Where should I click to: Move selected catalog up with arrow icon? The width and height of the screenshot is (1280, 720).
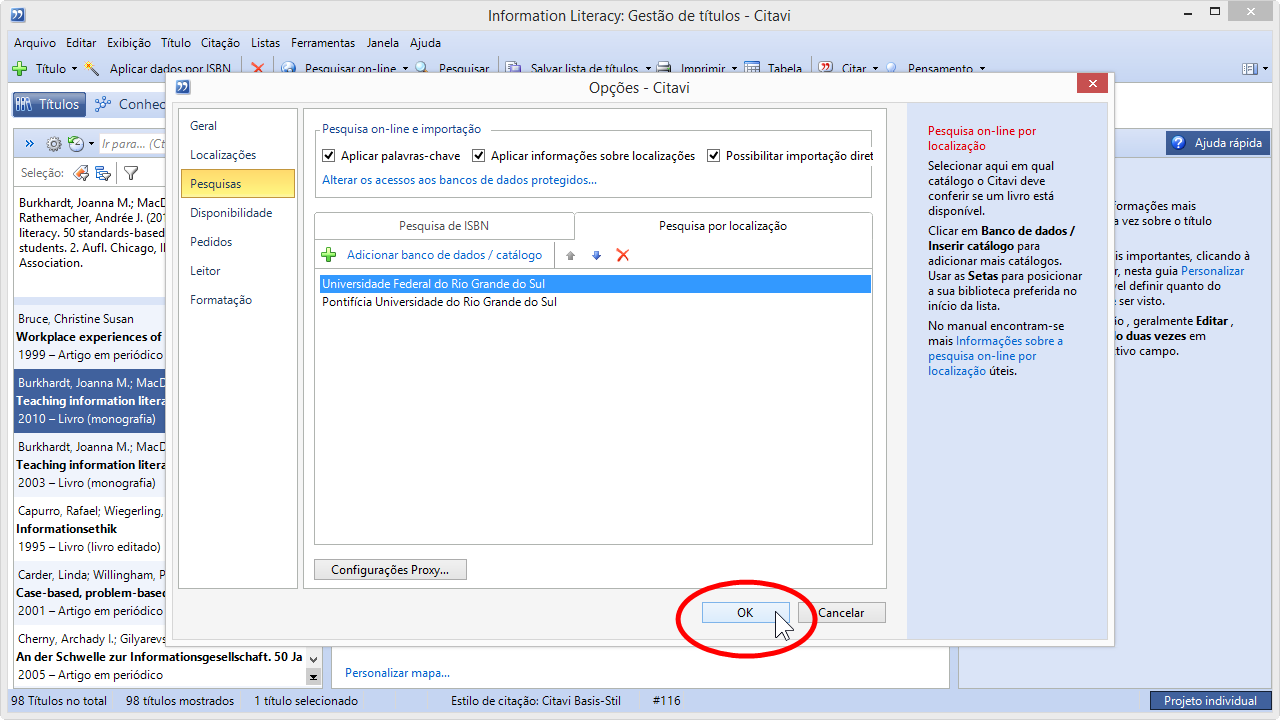tap(571, 256)
